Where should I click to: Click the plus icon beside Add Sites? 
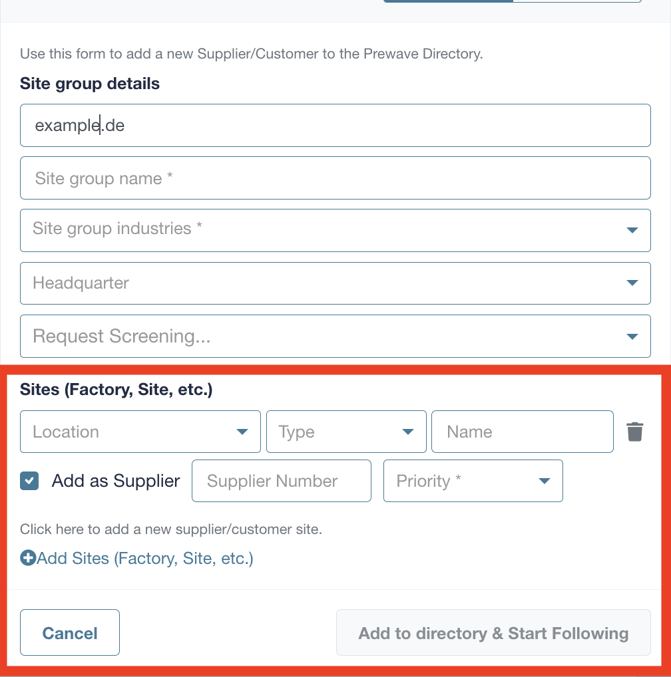click(28, 558)
